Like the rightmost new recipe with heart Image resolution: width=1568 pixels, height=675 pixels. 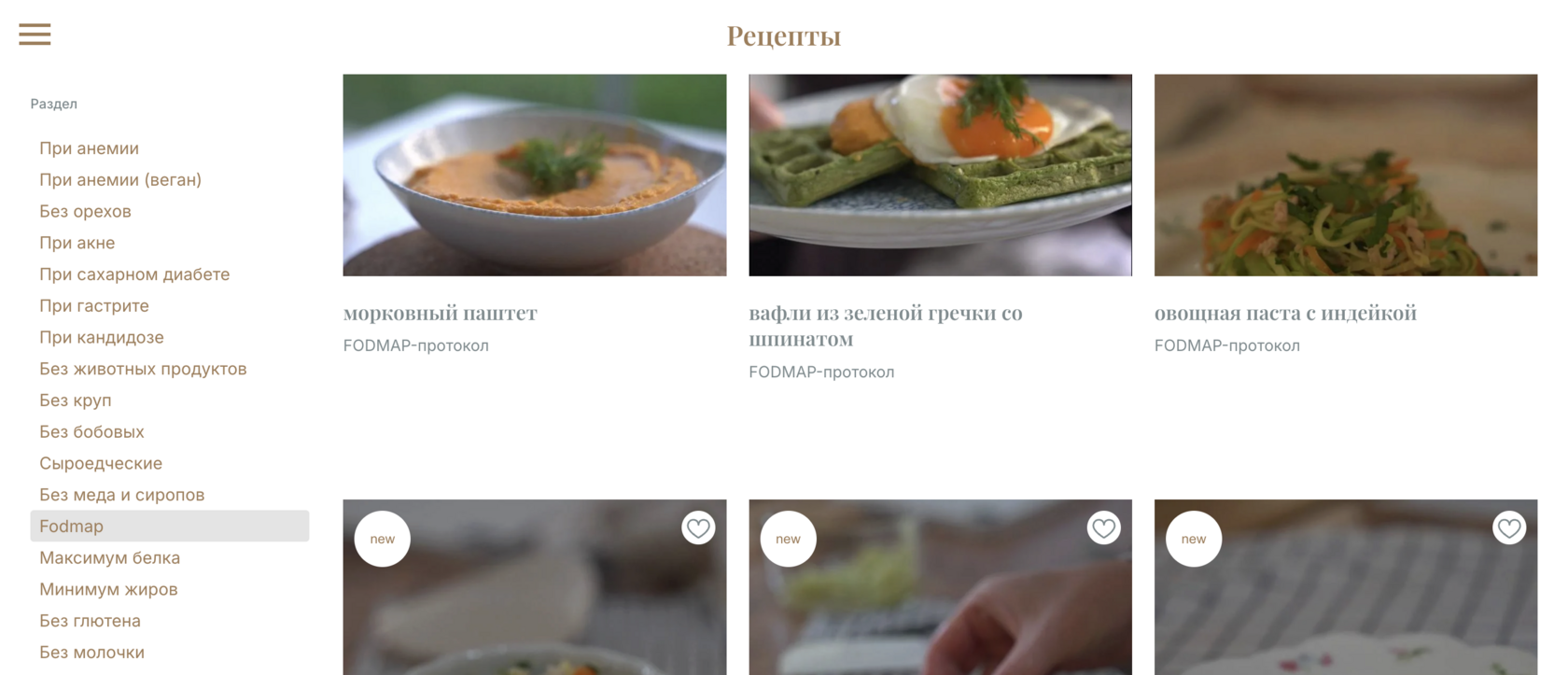(x=1509, y=528)
